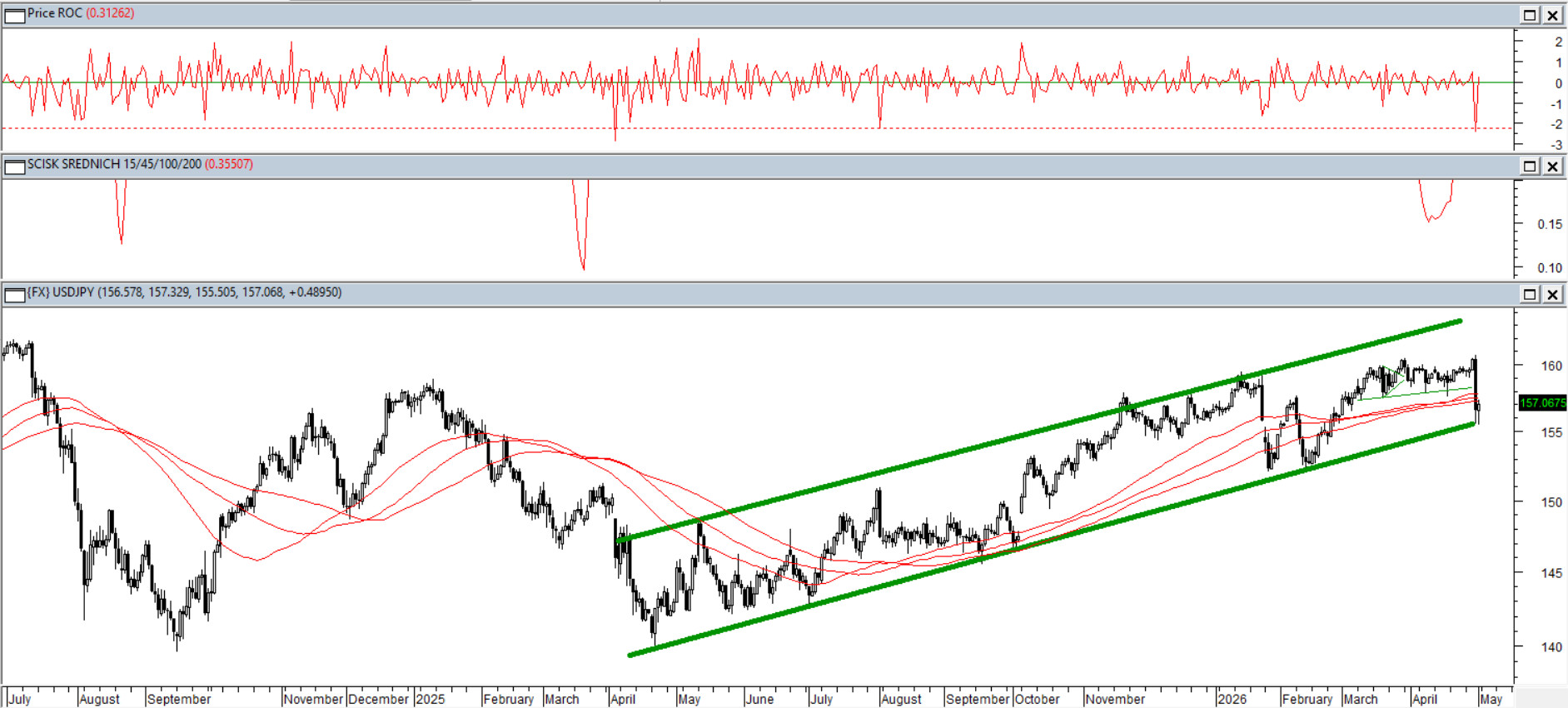Image resolution: width=1568 pixels, height=708 pixels.
Task: Close the USDJPY price pane
Action: pos(1553,294)
